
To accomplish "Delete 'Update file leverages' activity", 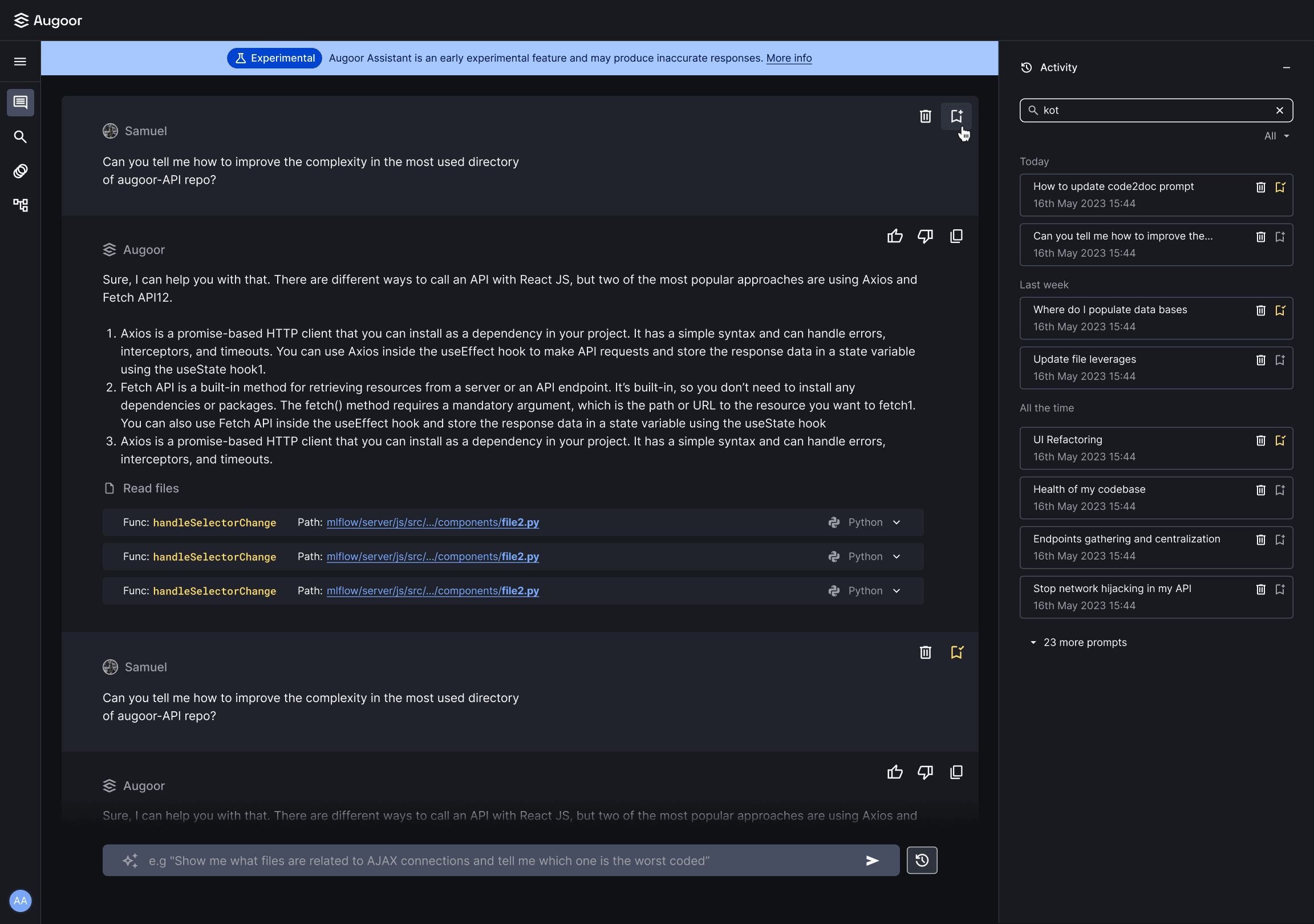I will click(x=1261, y=360).
